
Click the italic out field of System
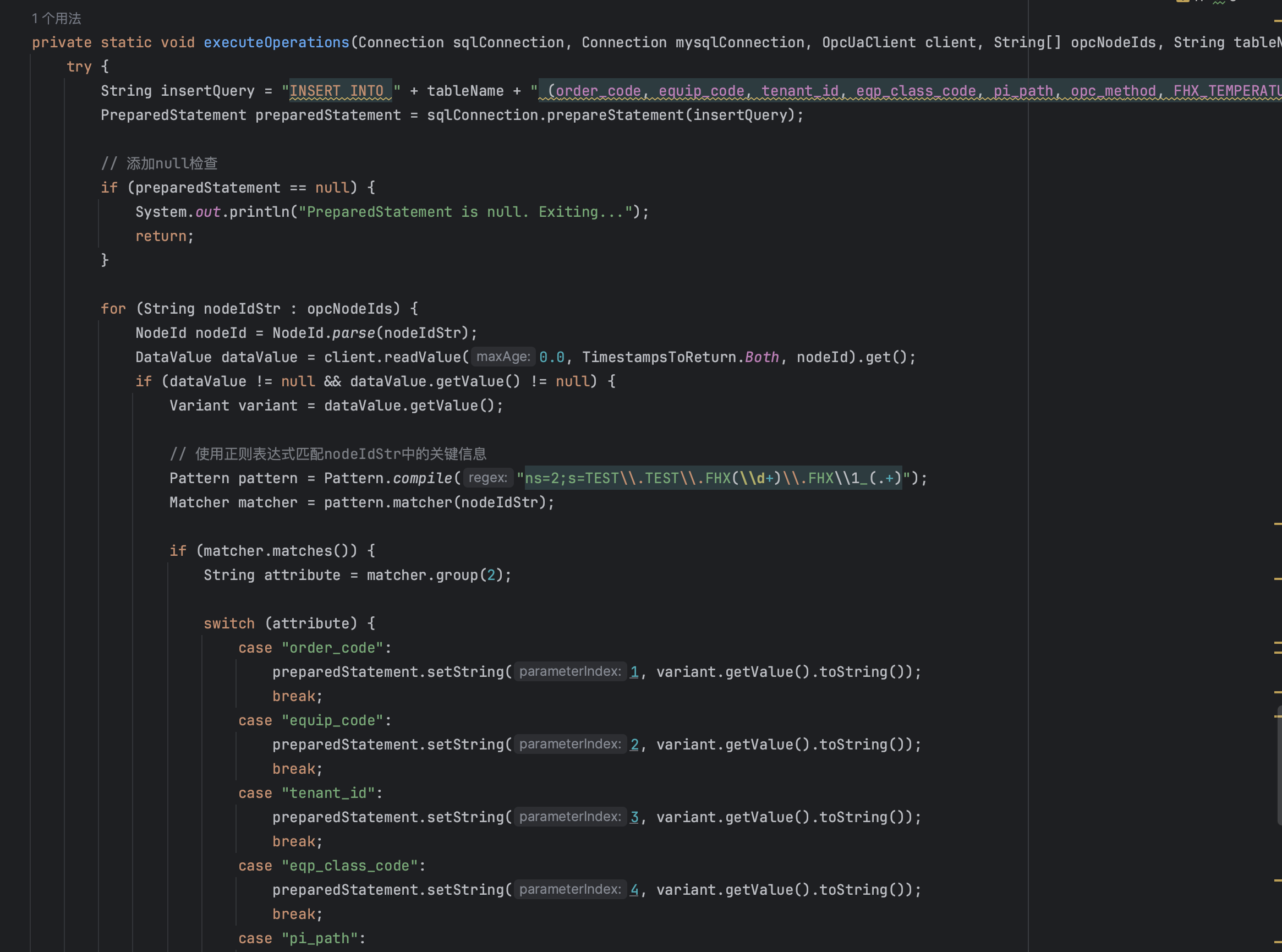coord(207,212)
